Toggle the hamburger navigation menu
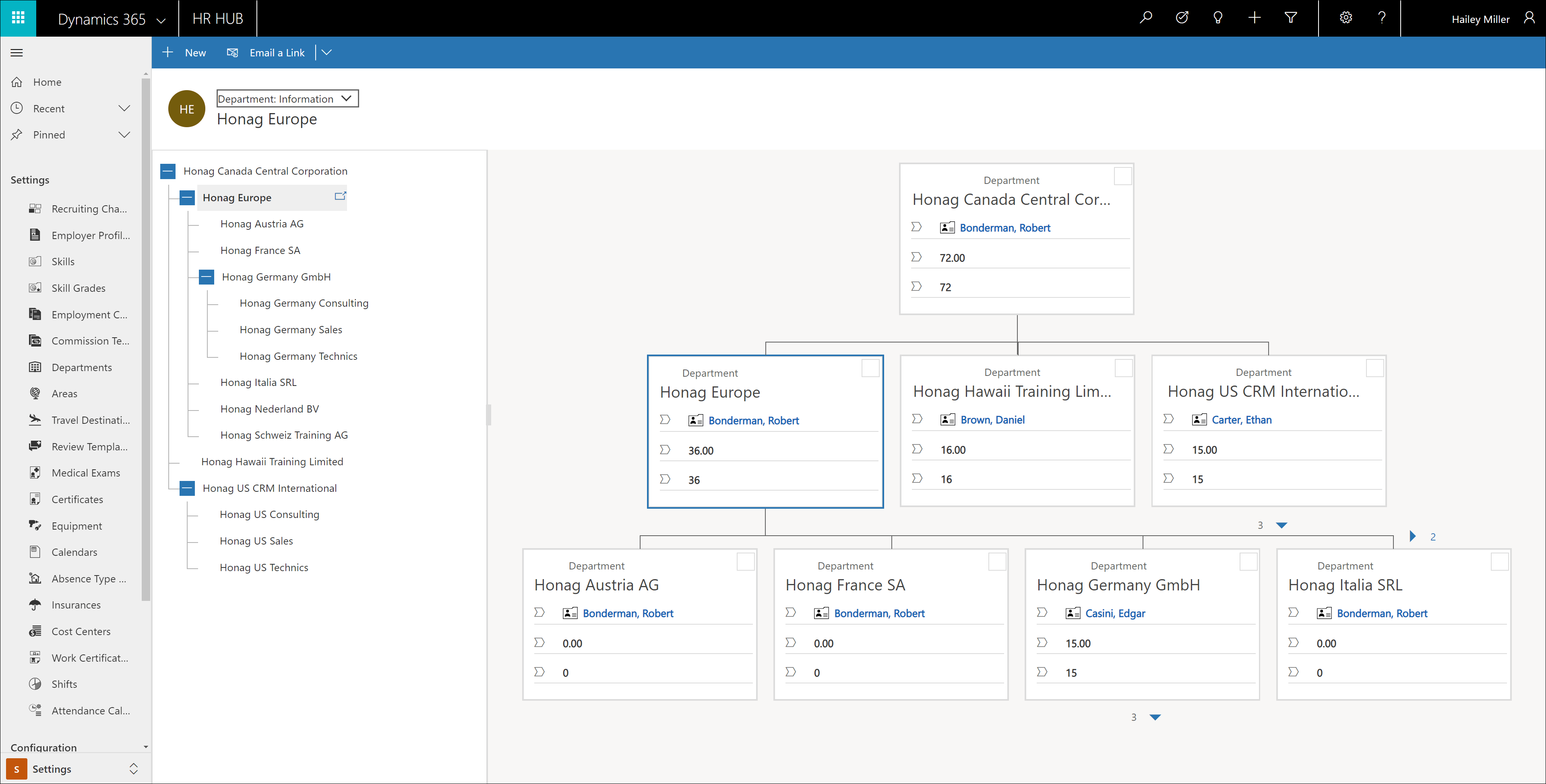 (17, 53)
